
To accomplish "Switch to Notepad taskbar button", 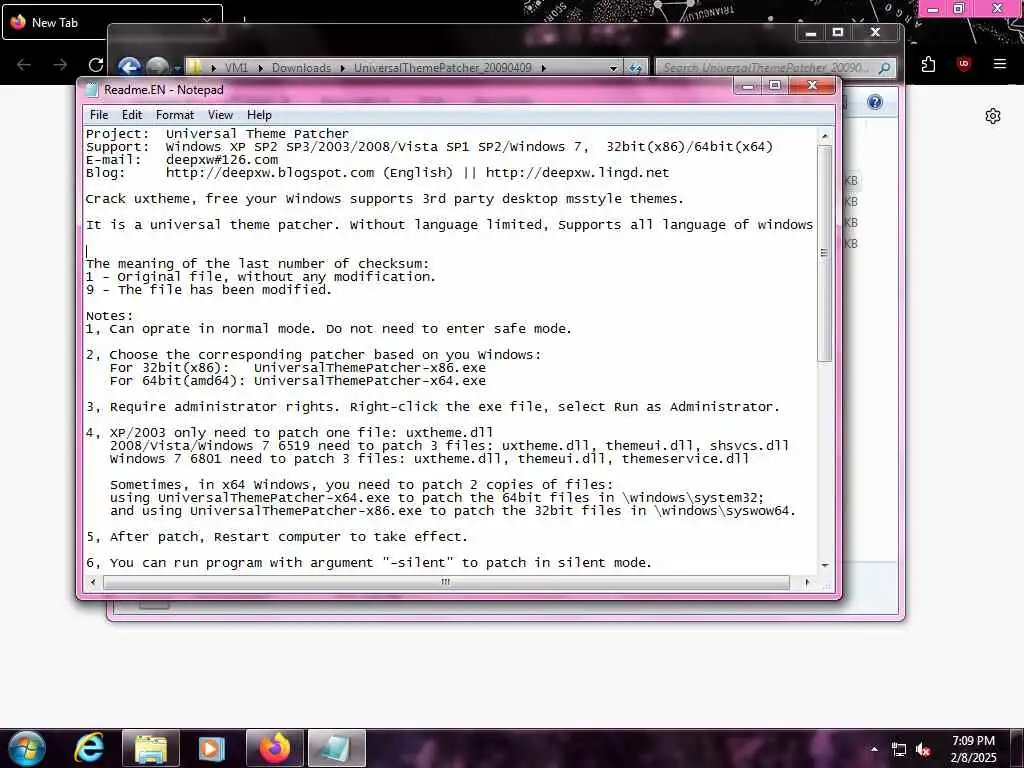I will 336,748.
